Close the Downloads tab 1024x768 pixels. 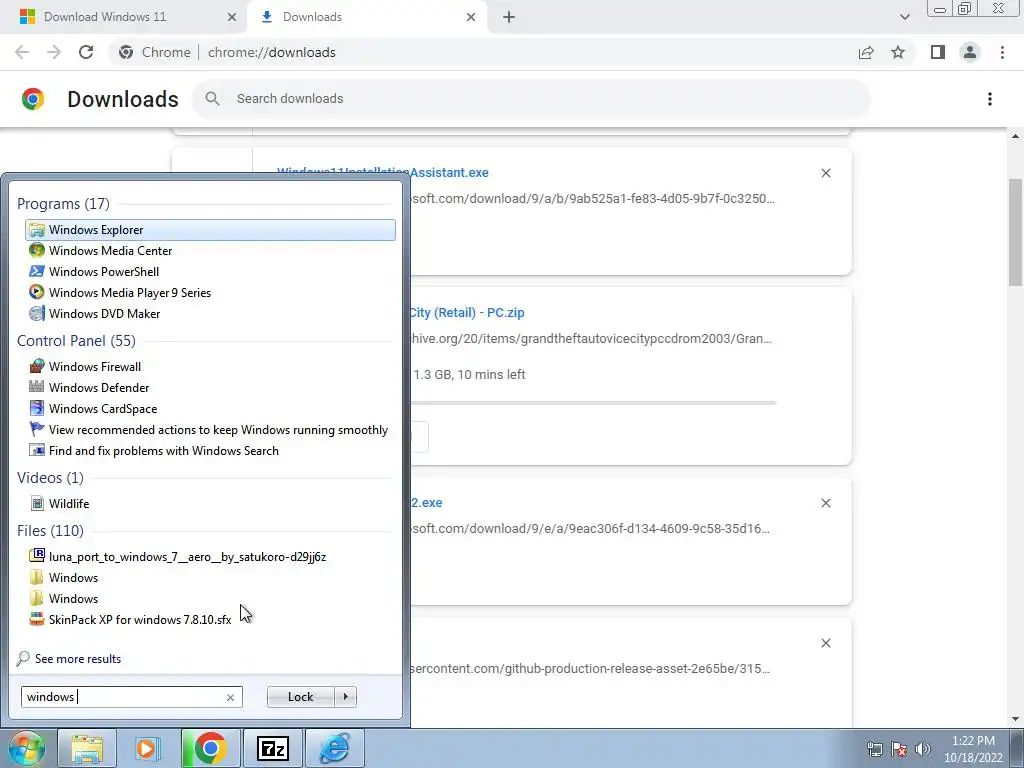[x=471, y=18]
